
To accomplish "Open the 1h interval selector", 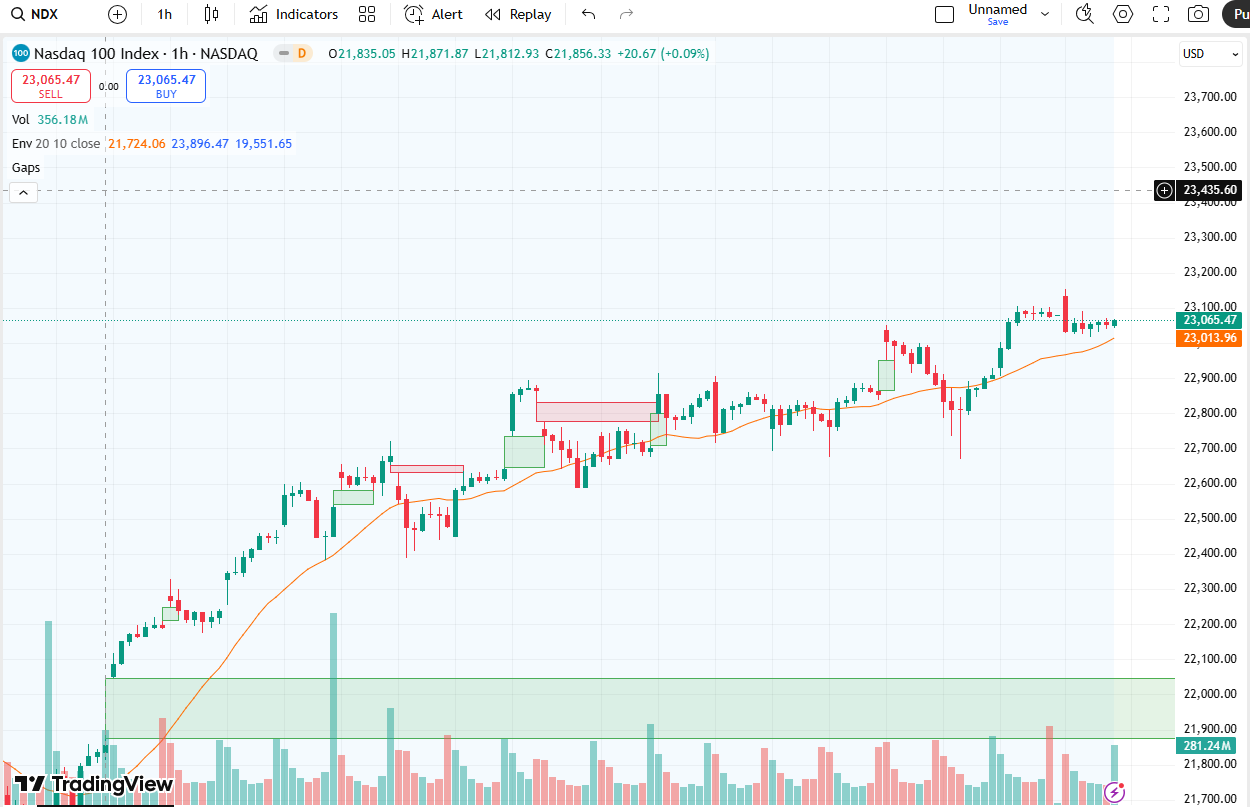I will coord(165,14).
